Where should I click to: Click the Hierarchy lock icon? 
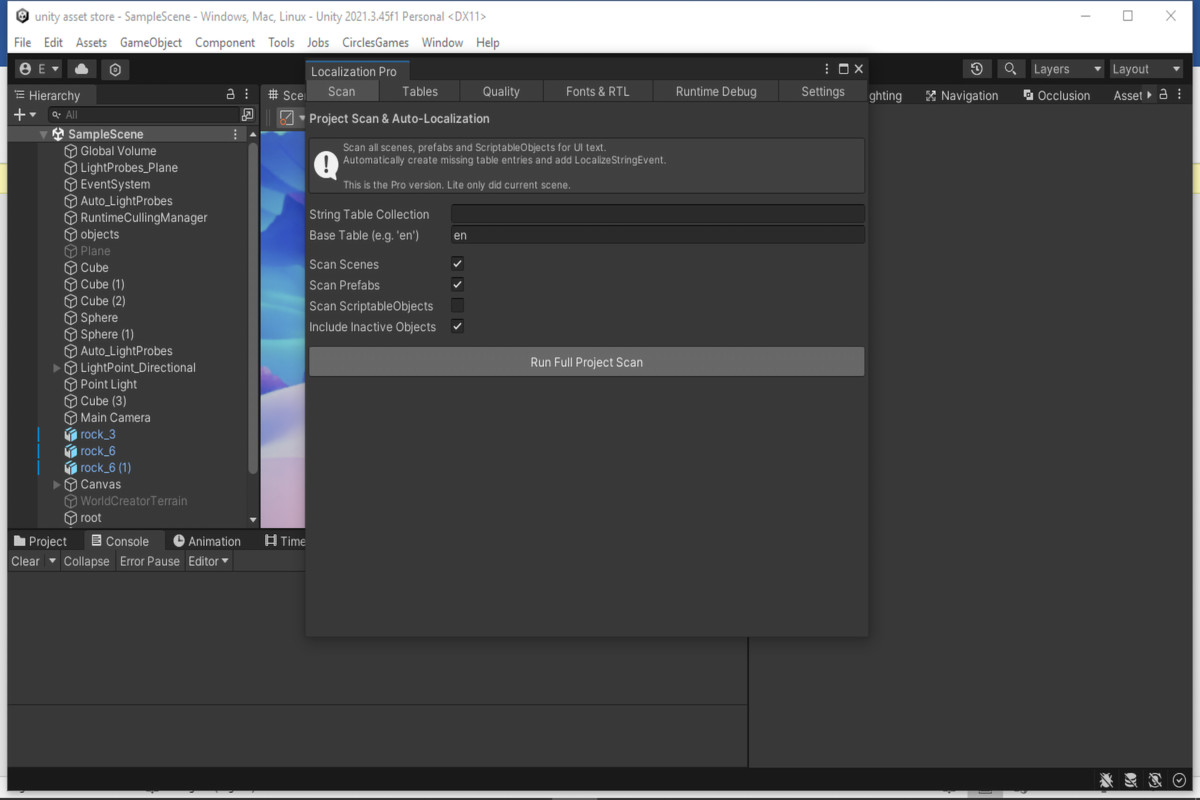(231, 95)
